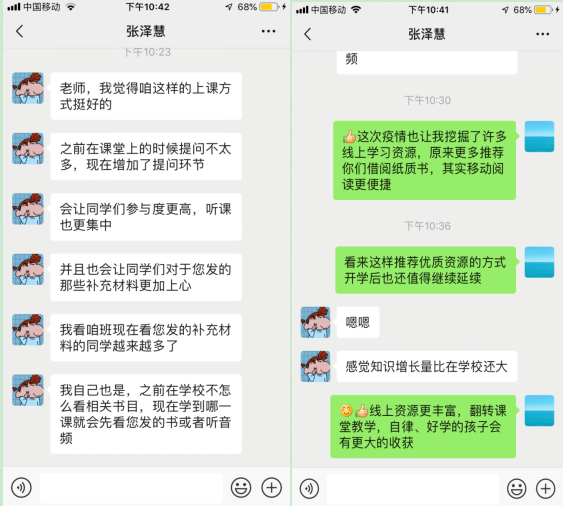
Task: Tap message bubble '会让同学们参与度更高'
Action: [146, 217]
